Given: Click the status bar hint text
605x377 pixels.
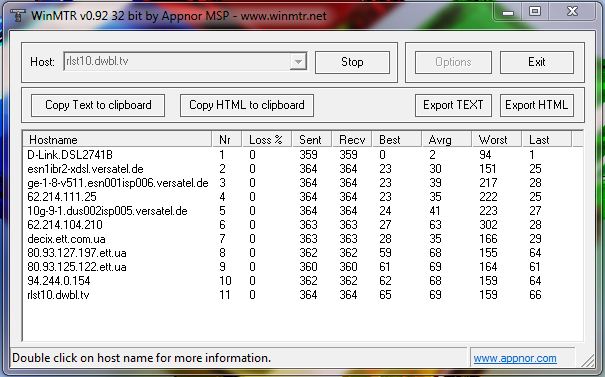Looking at the screenshot, I should coord(141,358).
